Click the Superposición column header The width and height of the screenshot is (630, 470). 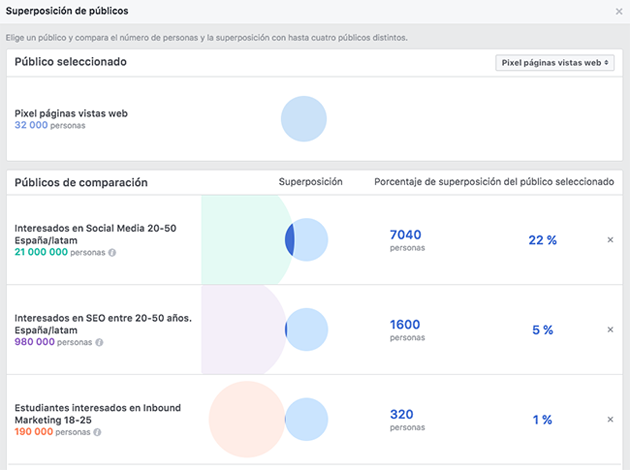coord(311,182)
